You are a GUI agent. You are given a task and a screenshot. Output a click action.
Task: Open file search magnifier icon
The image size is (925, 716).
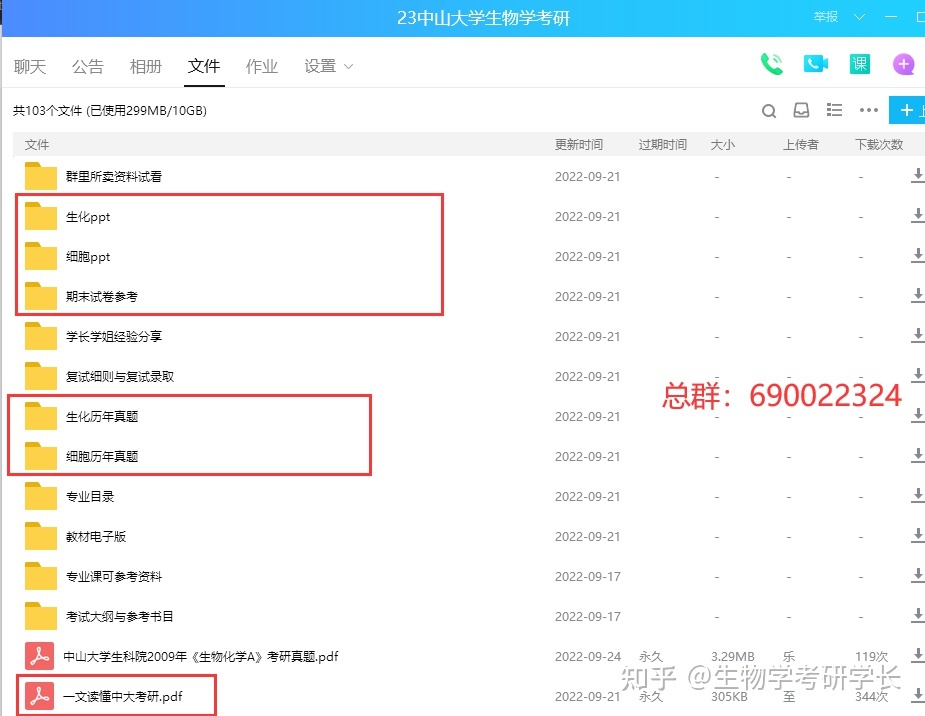tap(769, 111)
